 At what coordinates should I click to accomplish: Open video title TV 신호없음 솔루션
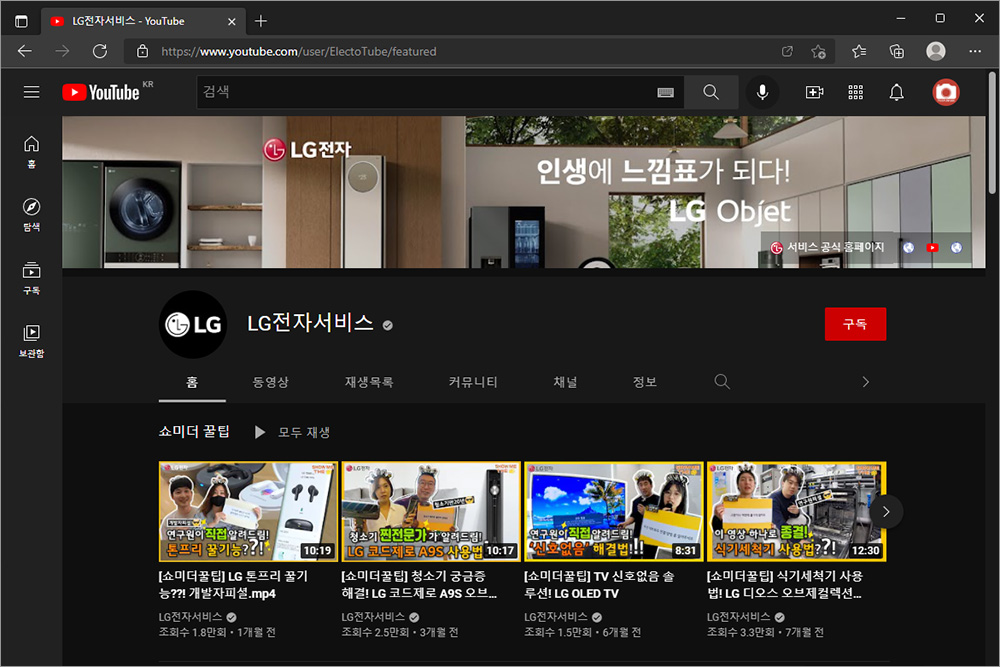click(x=599, y=585)
